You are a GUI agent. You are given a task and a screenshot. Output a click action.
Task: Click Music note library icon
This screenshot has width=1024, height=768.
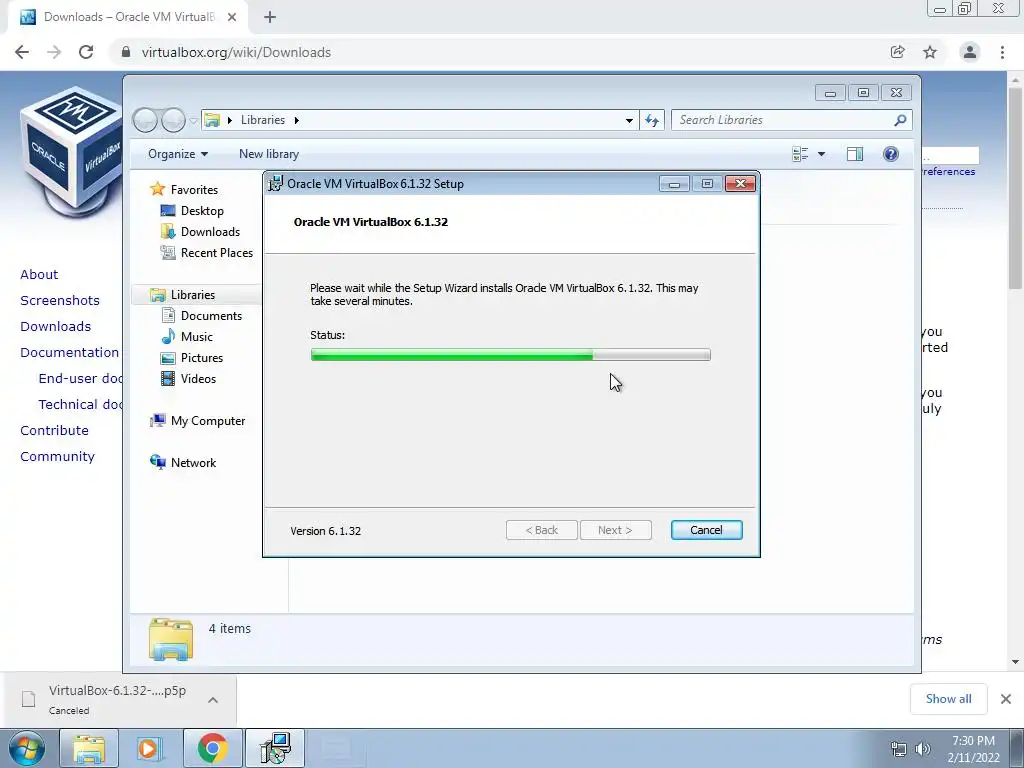[168, 336]
